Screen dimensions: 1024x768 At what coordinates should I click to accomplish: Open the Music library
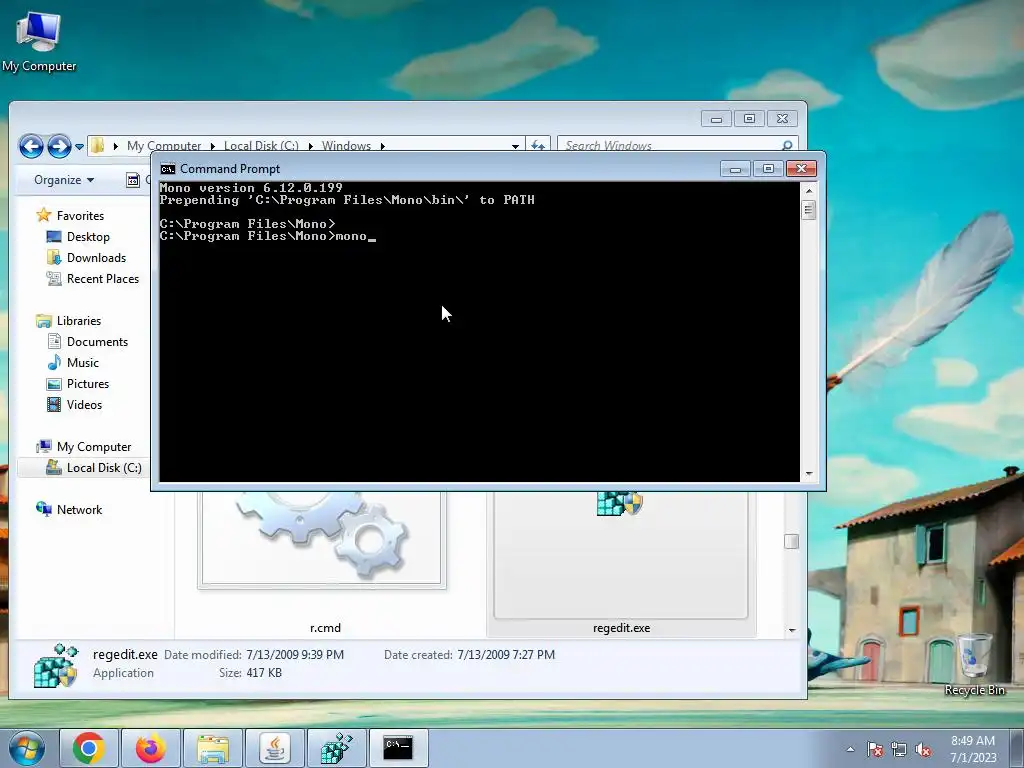73,362
